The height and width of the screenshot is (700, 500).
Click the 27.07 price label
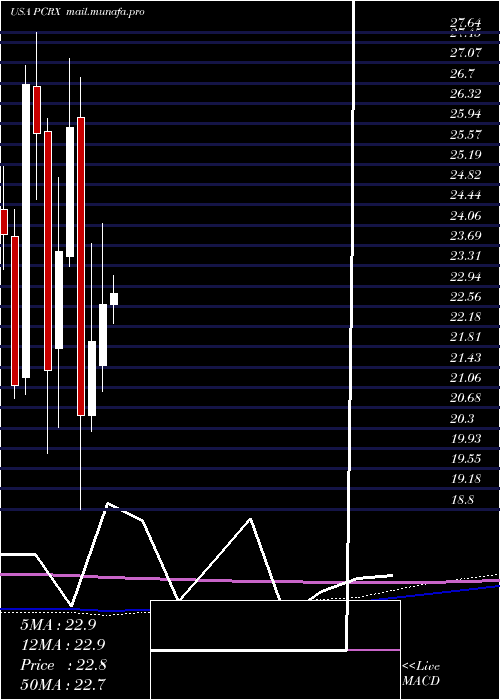[466, 53]
